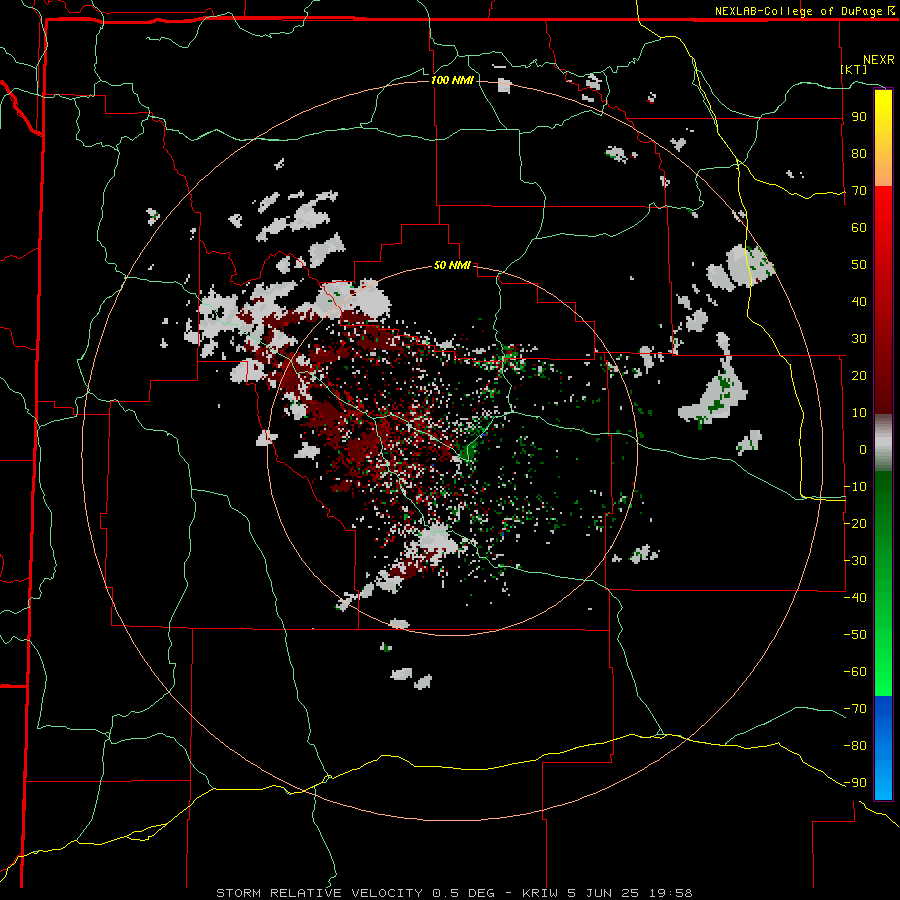Pick the green segment of the color bar
This screenshot has width=900, height=900.
(883, 584)
